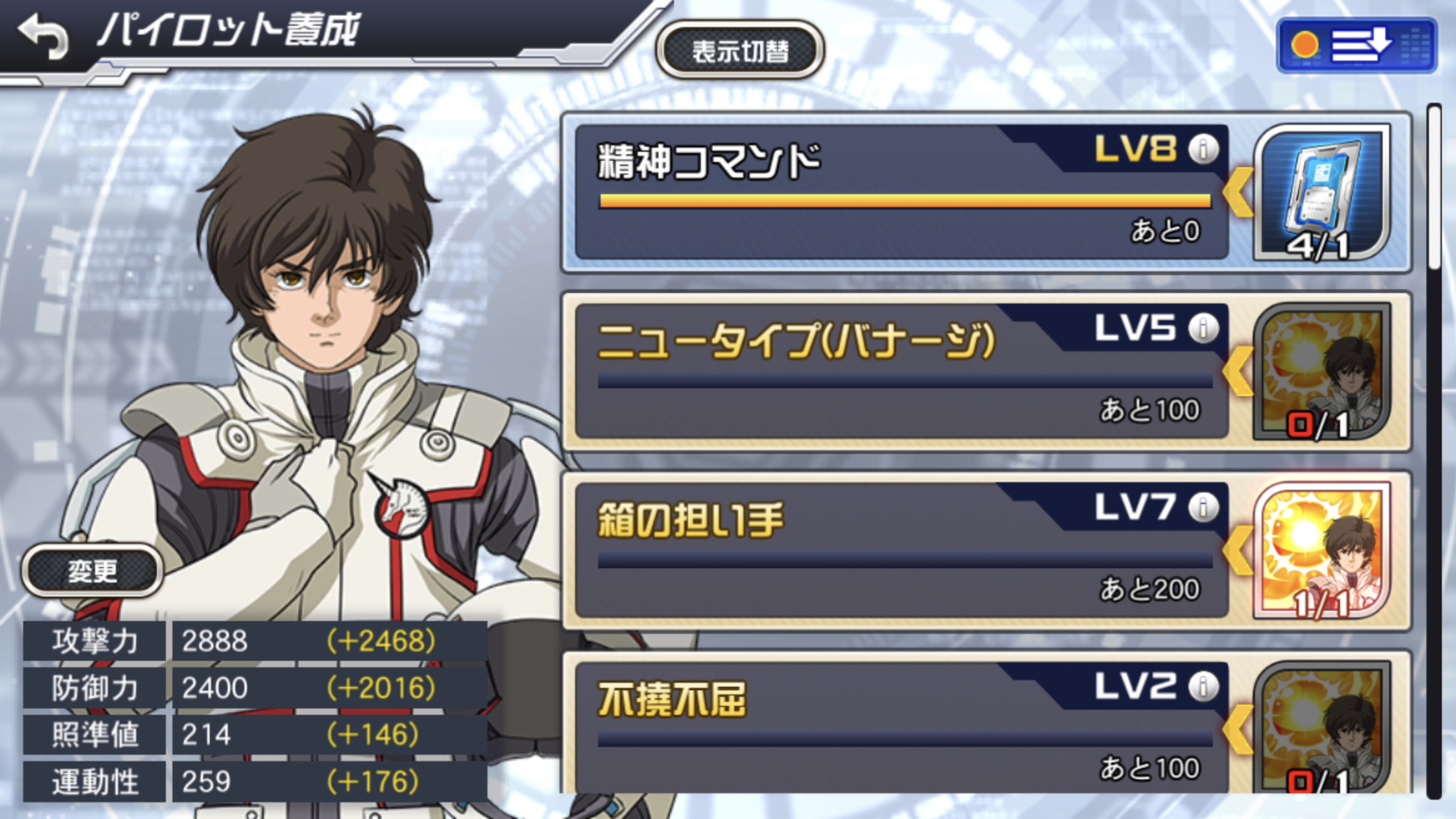Click the skill list vertical scrollbar
The height and width of the screenshot is (819, 1456).
1434,450
